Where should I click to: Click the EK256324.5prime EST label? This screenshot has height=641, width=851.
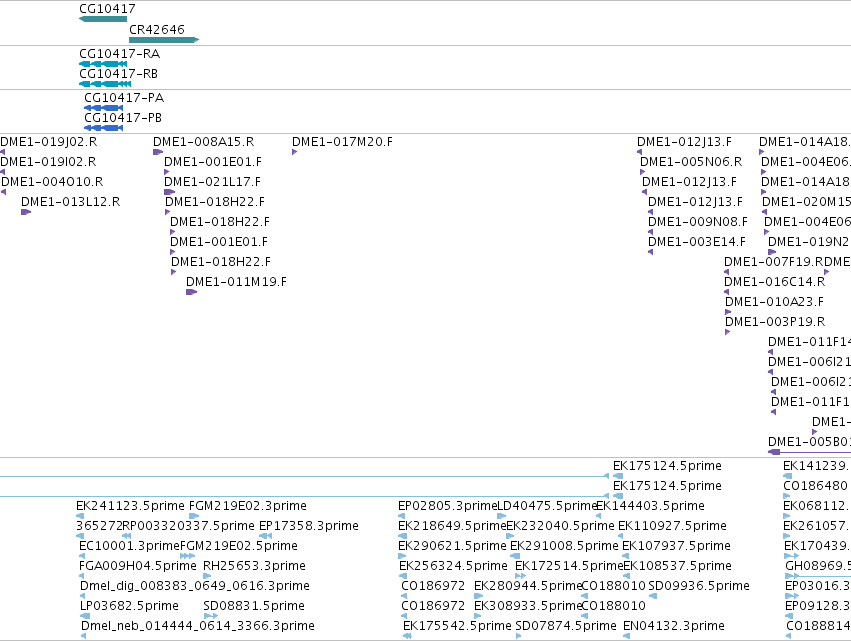click(x=453, y=567)
